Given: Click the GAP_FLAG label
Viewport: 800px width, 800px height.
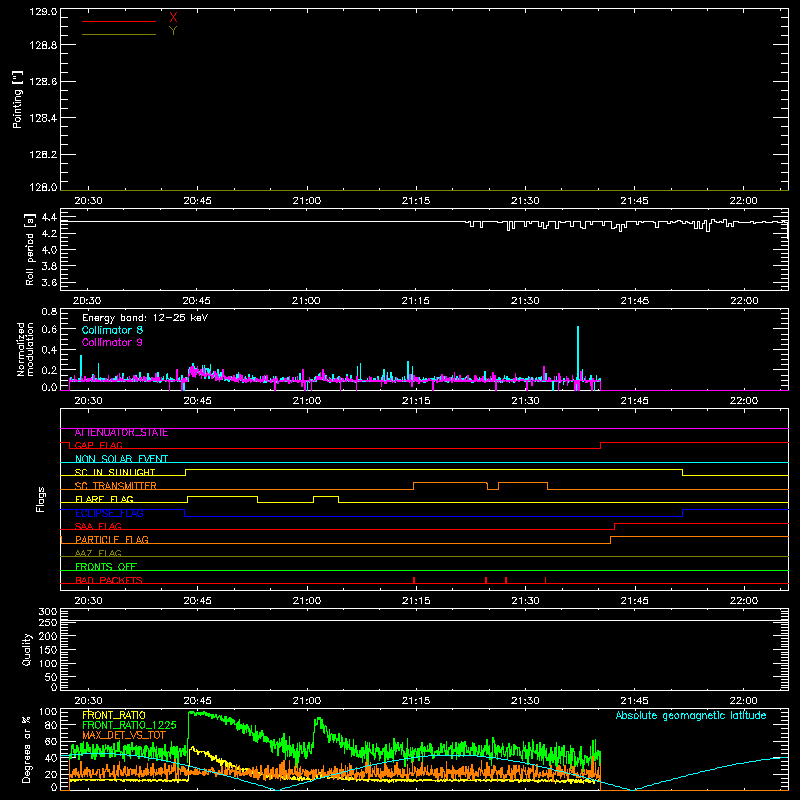Looking at the screenshot, I should (98, 446).
